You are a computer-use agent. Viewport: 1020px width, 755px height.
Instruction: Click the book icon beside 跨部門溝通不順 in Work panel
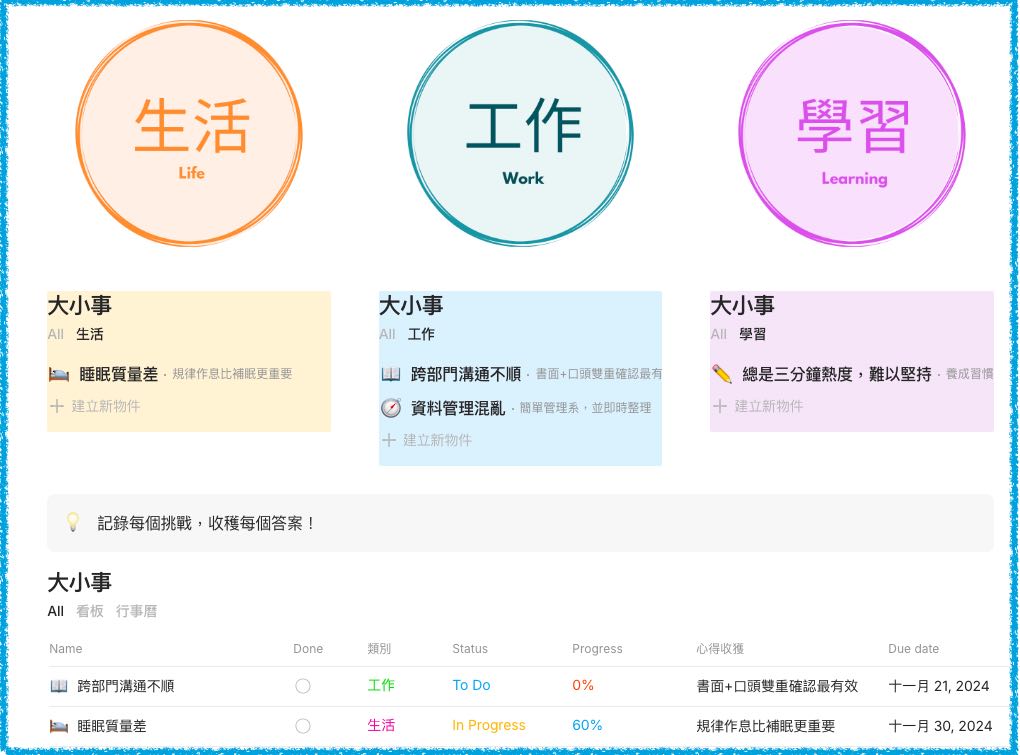coord(391,374)
